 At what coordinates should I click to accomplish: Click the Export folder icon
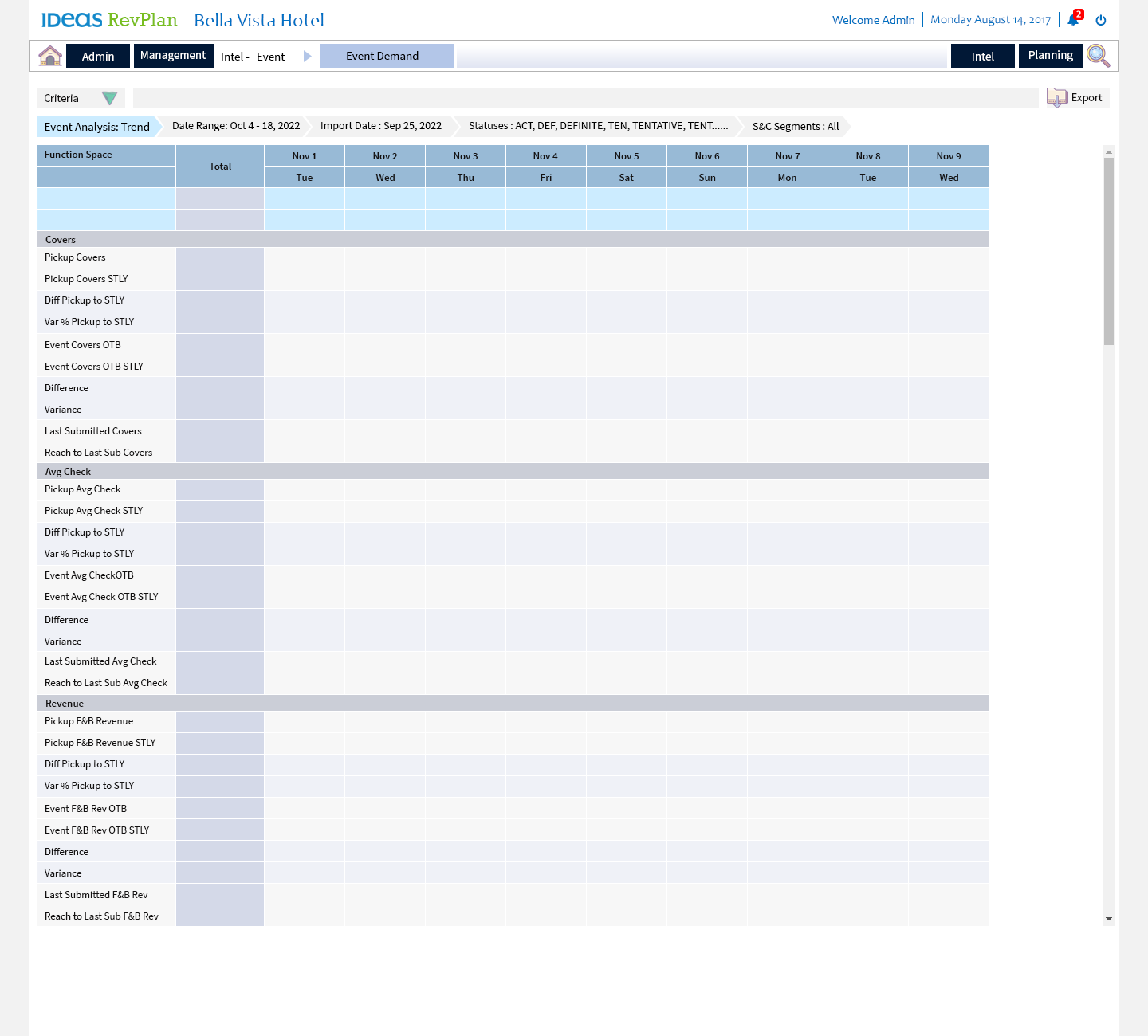pyautogui.click(x=1057, y=98)
